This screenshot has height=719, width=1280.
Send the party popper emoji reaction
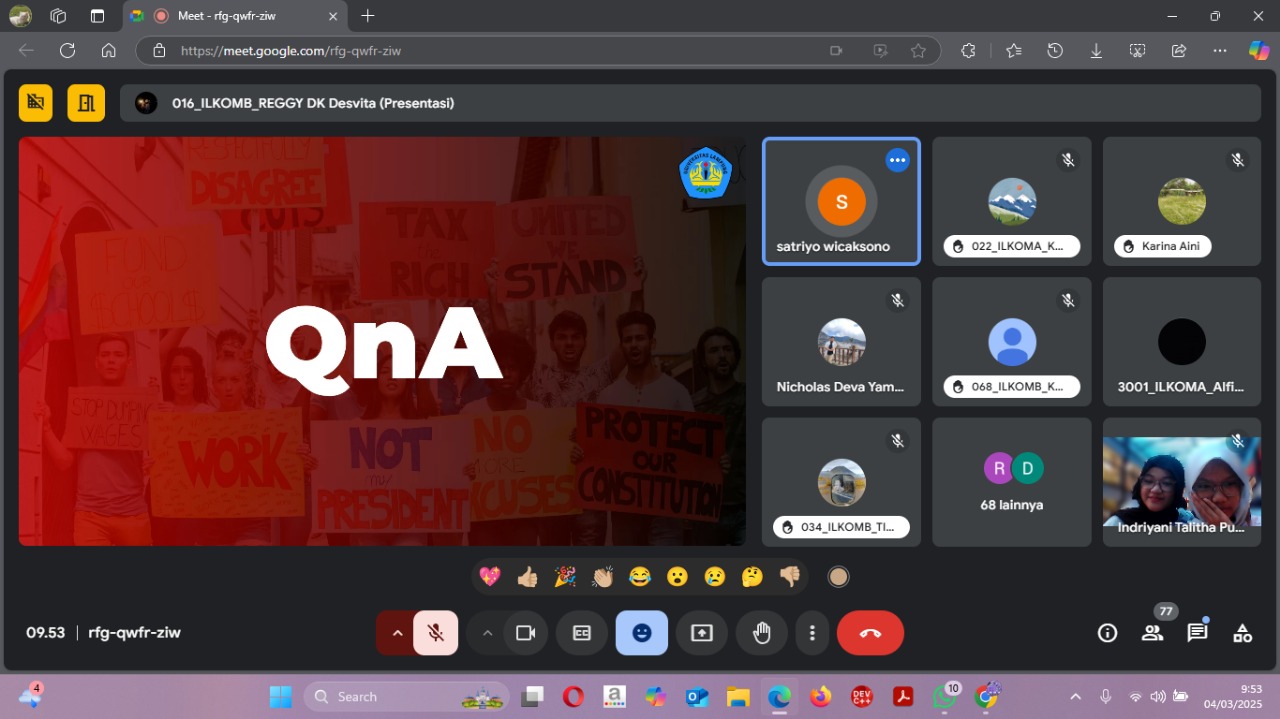tap(565, 577)
